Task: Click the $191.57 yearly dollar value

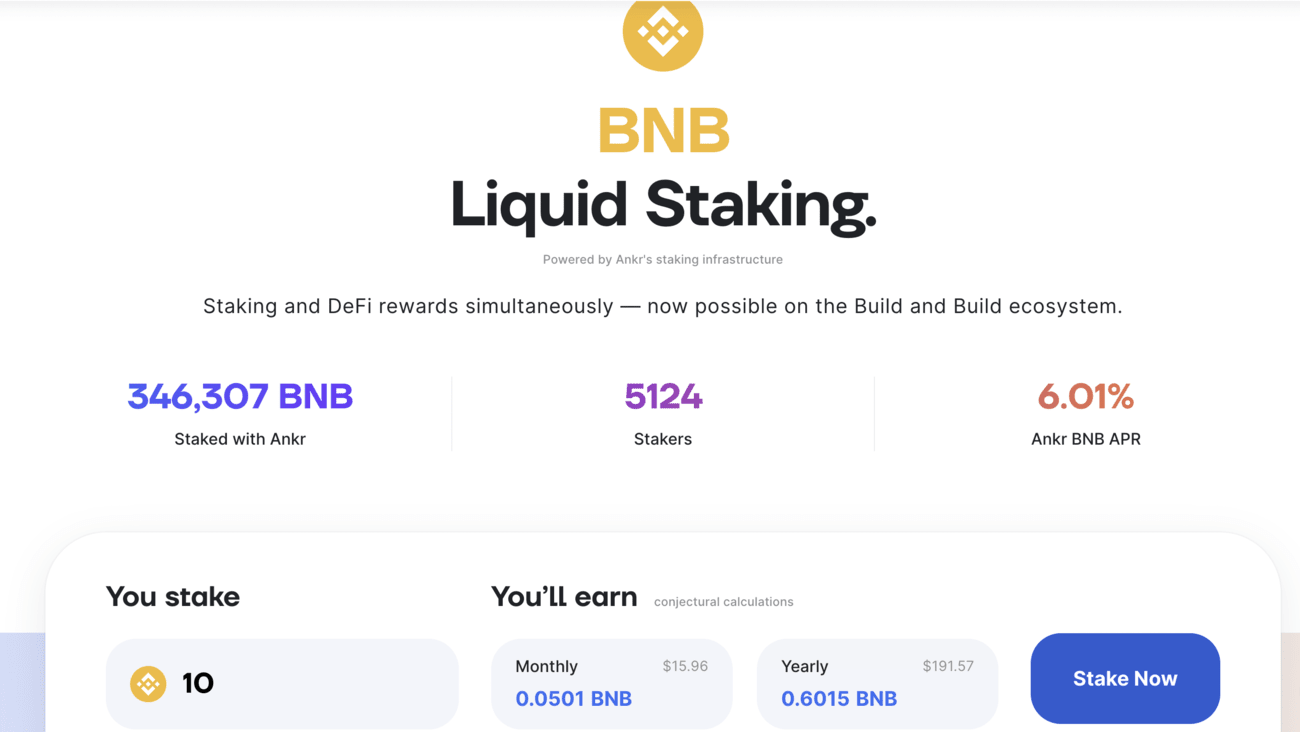Action: [948, 666]
